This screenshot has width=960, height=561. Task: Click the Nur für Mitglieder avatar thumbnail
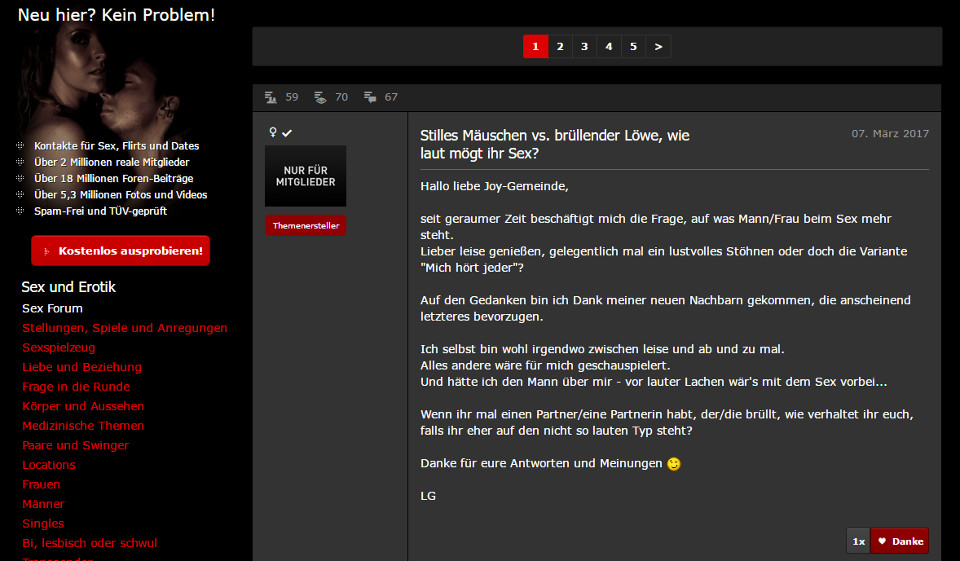click(305, 176)
